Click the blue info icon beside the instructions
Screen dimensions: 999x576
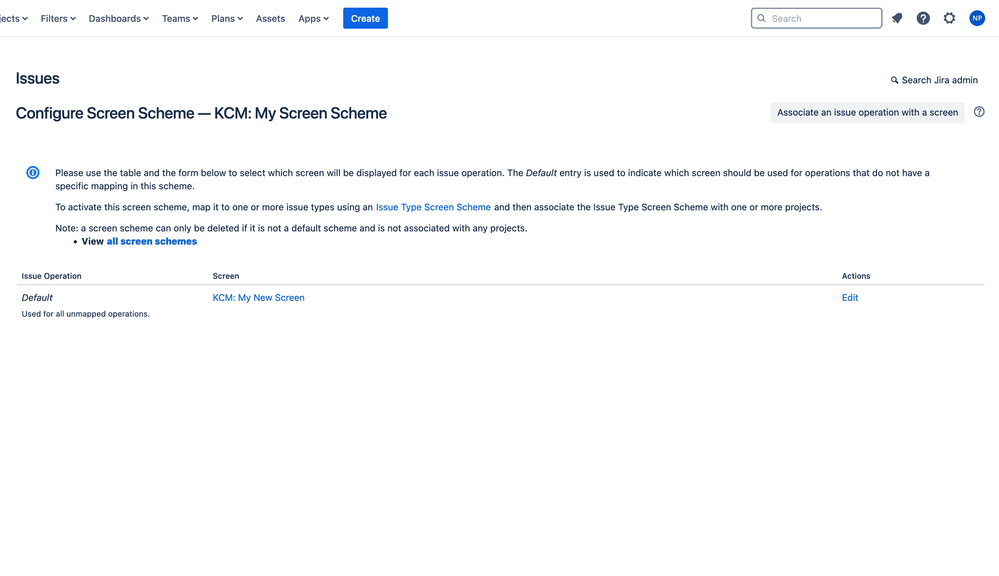coord(32,172)
